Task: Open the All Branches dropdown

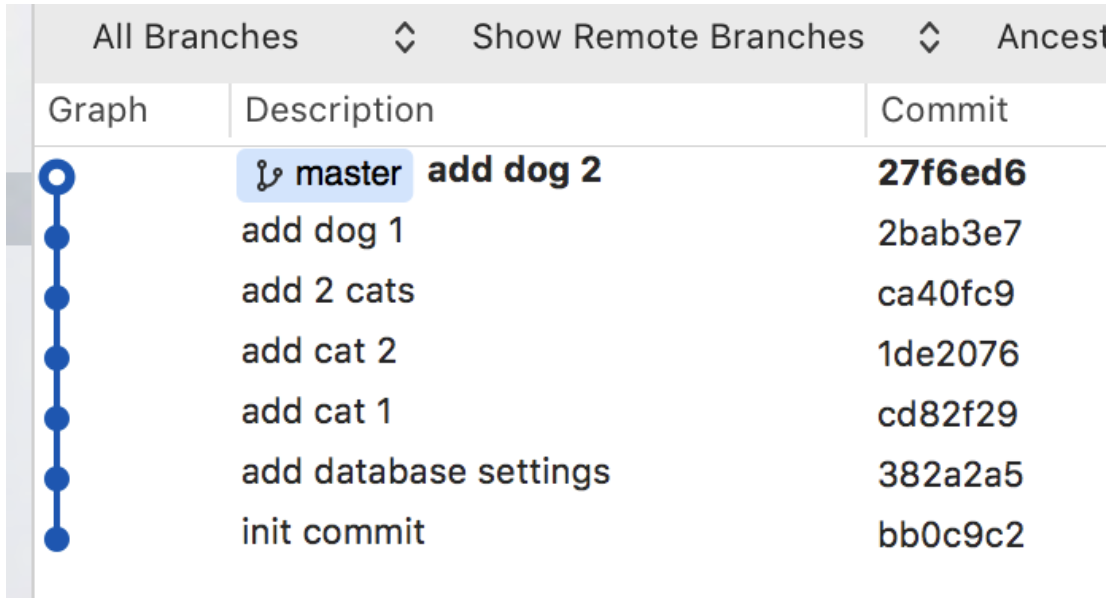Action: [x=254, y=37]
